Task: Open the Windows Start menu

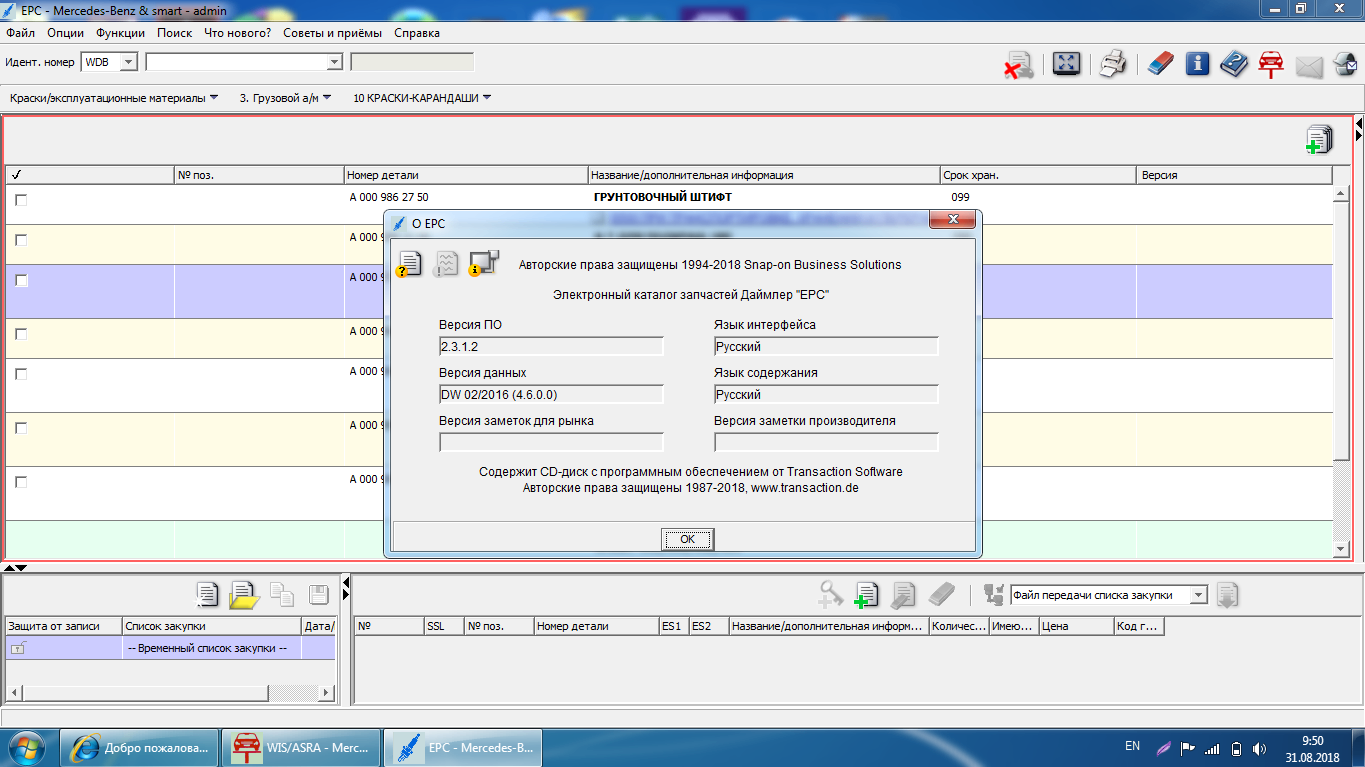Action: pos(28,747)
